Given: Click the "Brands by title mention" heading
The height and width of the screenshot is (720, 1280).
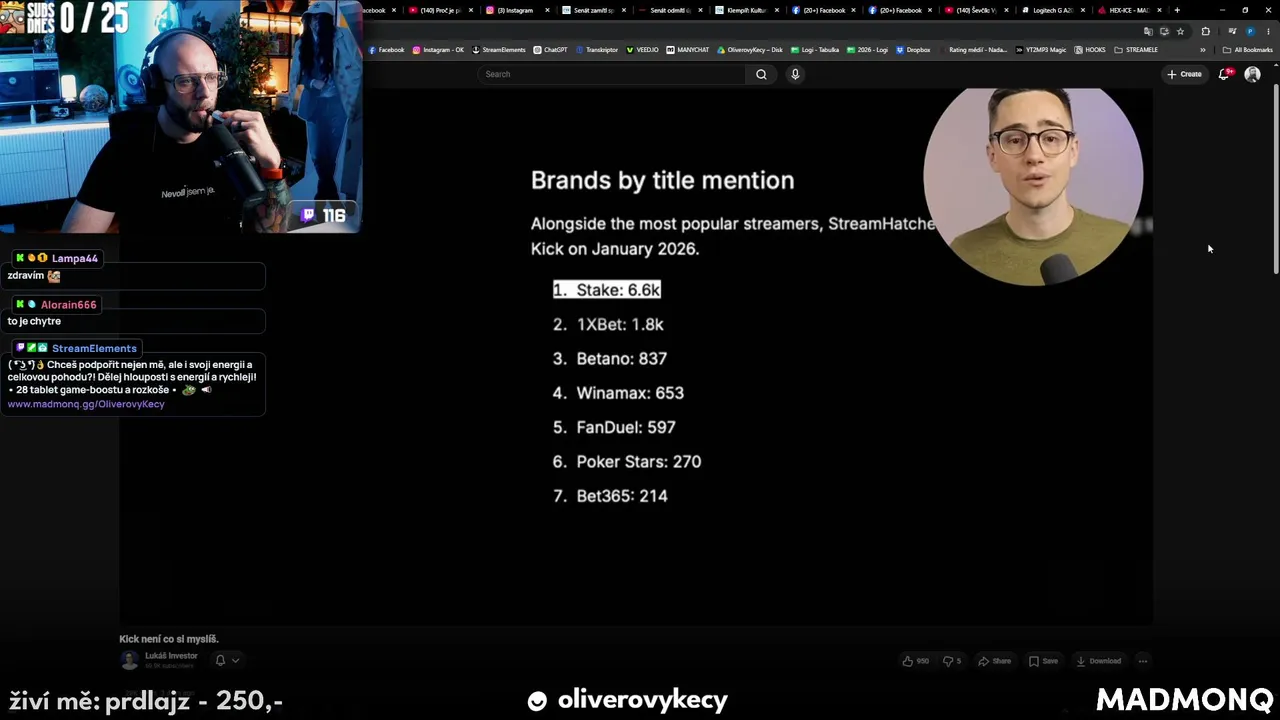Looking at the screenshot, I should click(x=662, y=180).
